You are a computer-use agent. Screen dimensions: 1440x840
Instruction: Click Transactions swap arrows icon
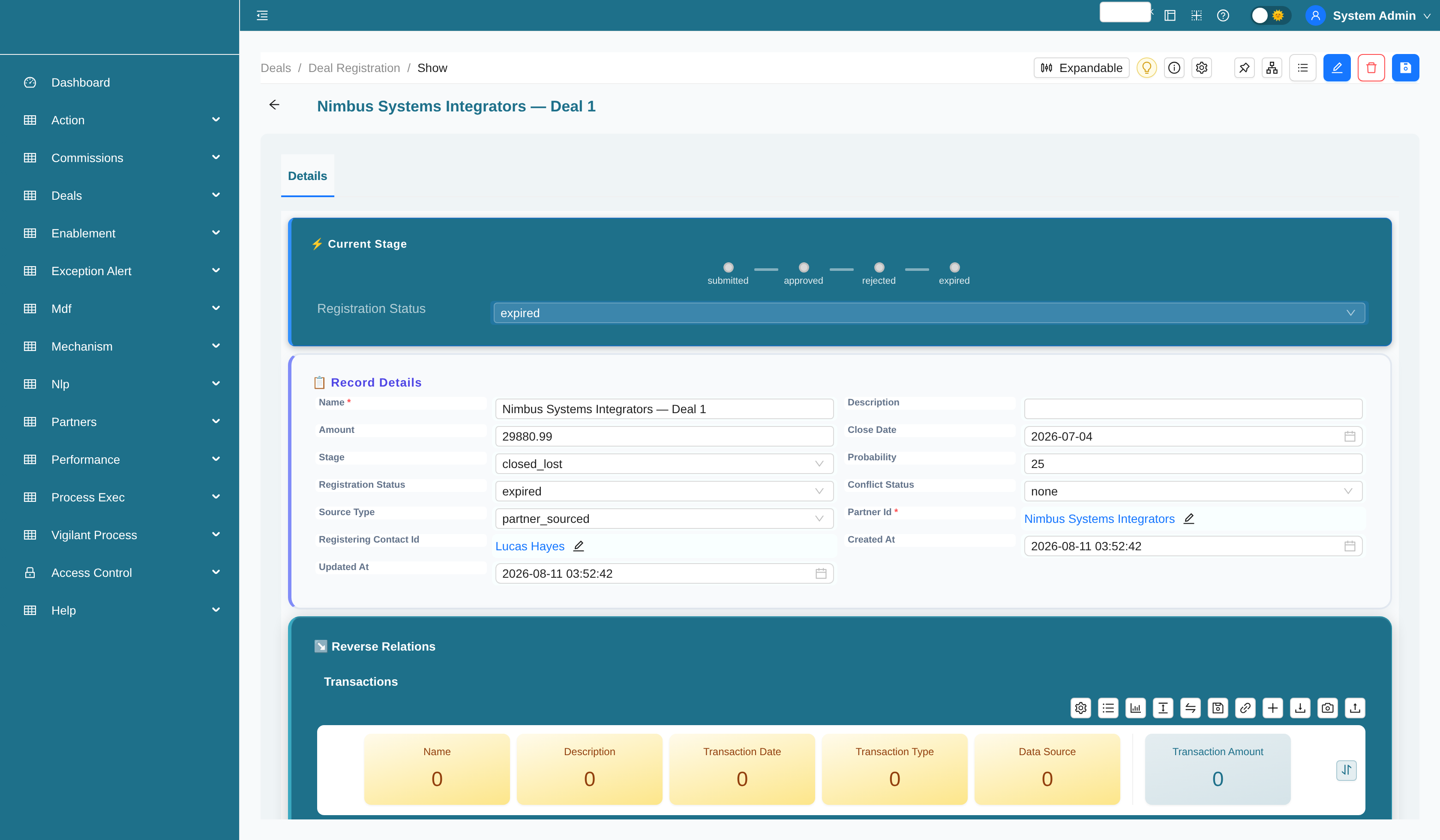coord(1190,708)
